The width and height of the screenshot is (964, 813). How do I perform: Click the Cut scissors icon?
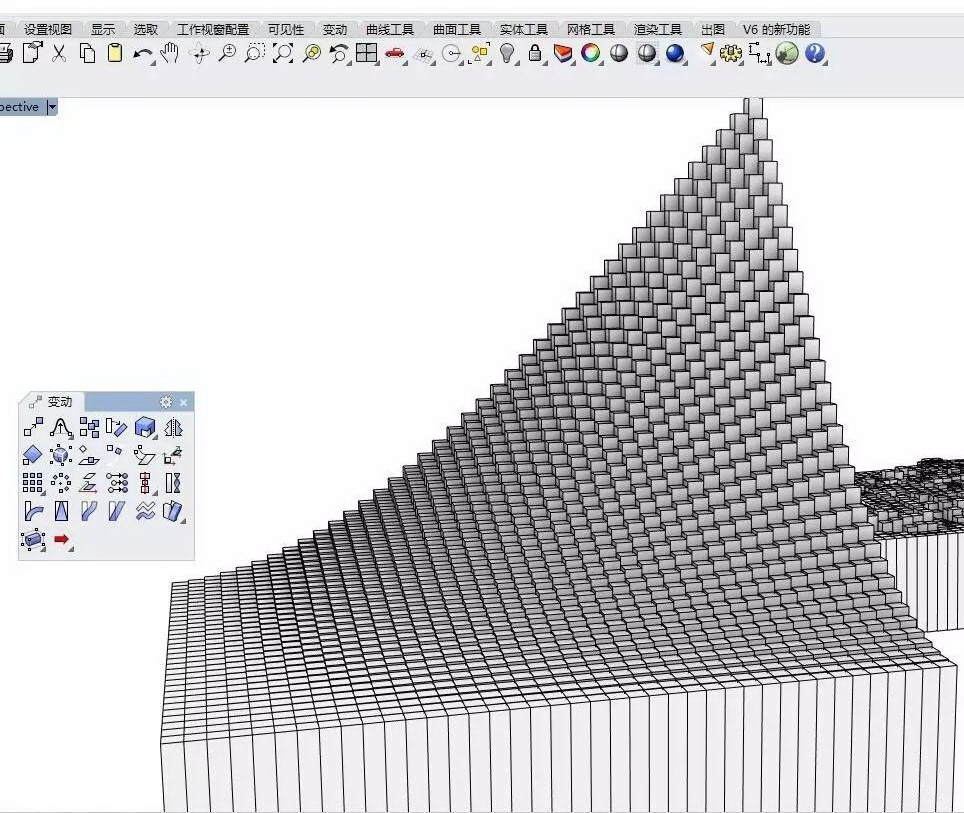point(59,53)
